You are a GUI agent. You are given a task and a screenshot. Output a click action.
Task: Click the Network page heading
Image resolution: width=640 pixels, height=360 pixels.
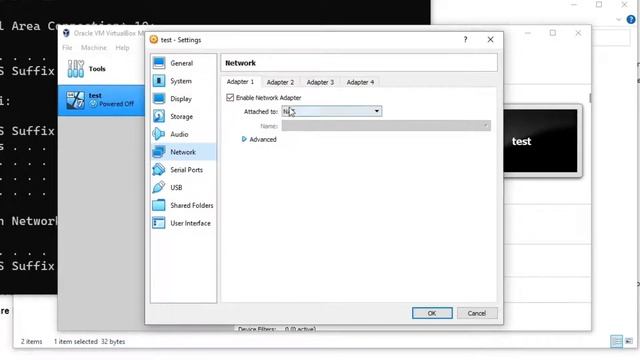pyautogui.click(x=240, y=63)
